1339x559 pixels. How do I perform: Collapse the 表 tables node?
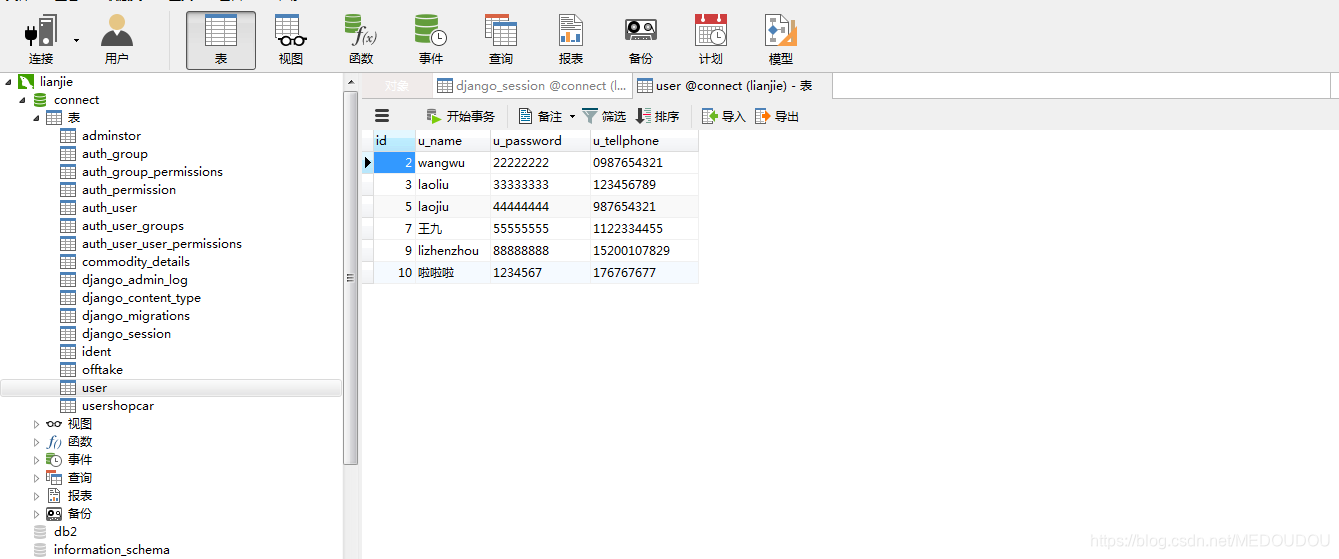coord(36,118)
